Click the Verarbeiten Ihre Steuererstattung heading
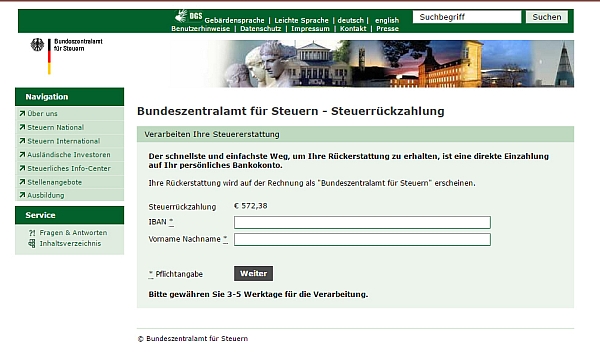The image size is (600, 363). [212, 134]
